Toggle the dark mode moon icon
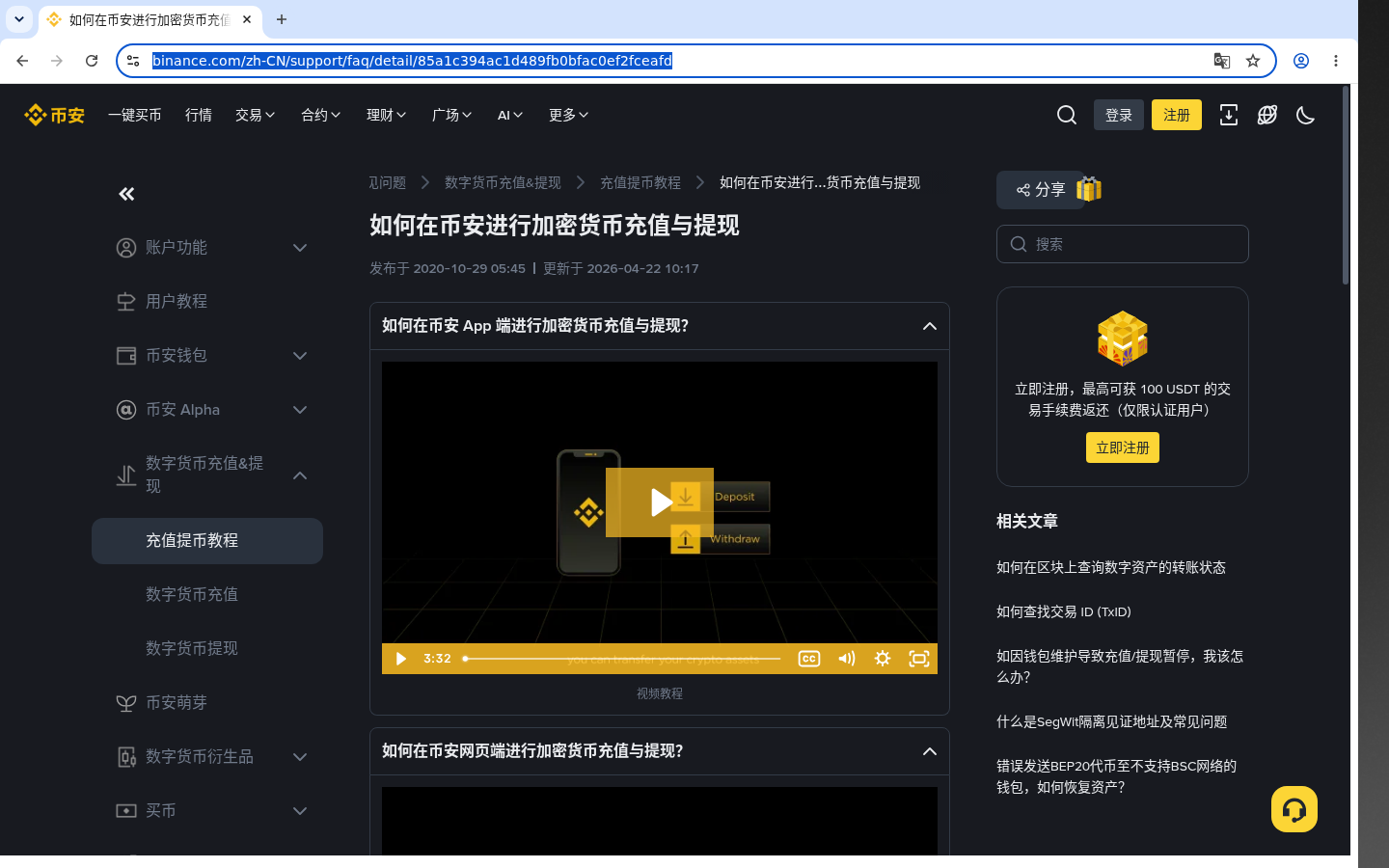Screen dimensions: 1389x868 click(x=1306, y=115)
